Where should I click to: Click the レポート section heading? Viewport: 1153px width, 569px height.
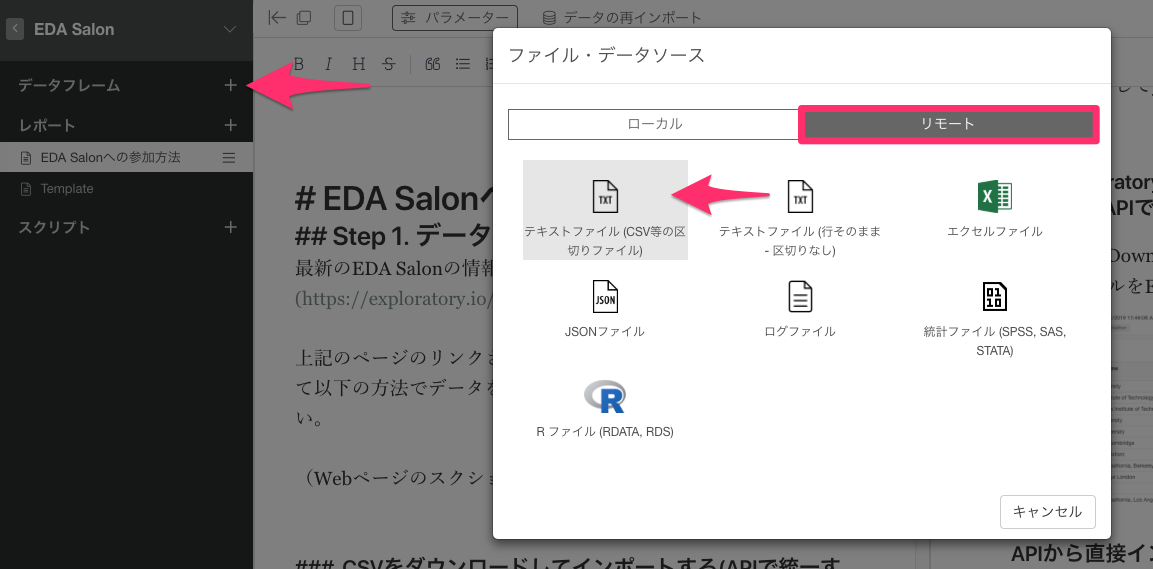click(x=47, y=125)
